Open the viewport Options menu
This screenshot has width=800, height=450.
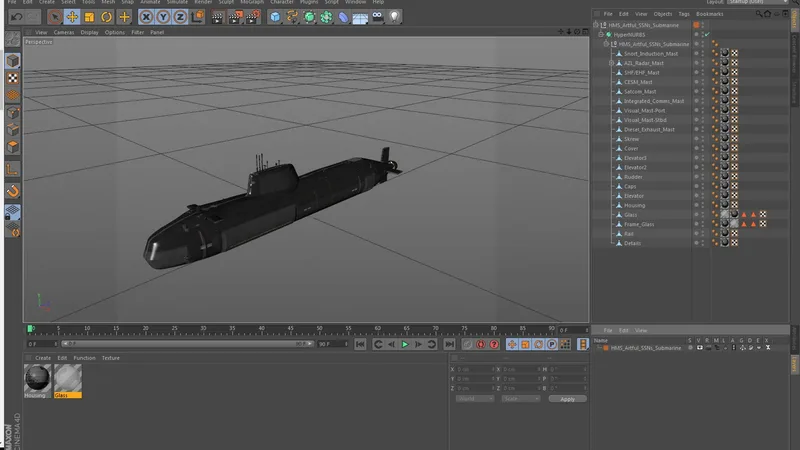[115, 32]
